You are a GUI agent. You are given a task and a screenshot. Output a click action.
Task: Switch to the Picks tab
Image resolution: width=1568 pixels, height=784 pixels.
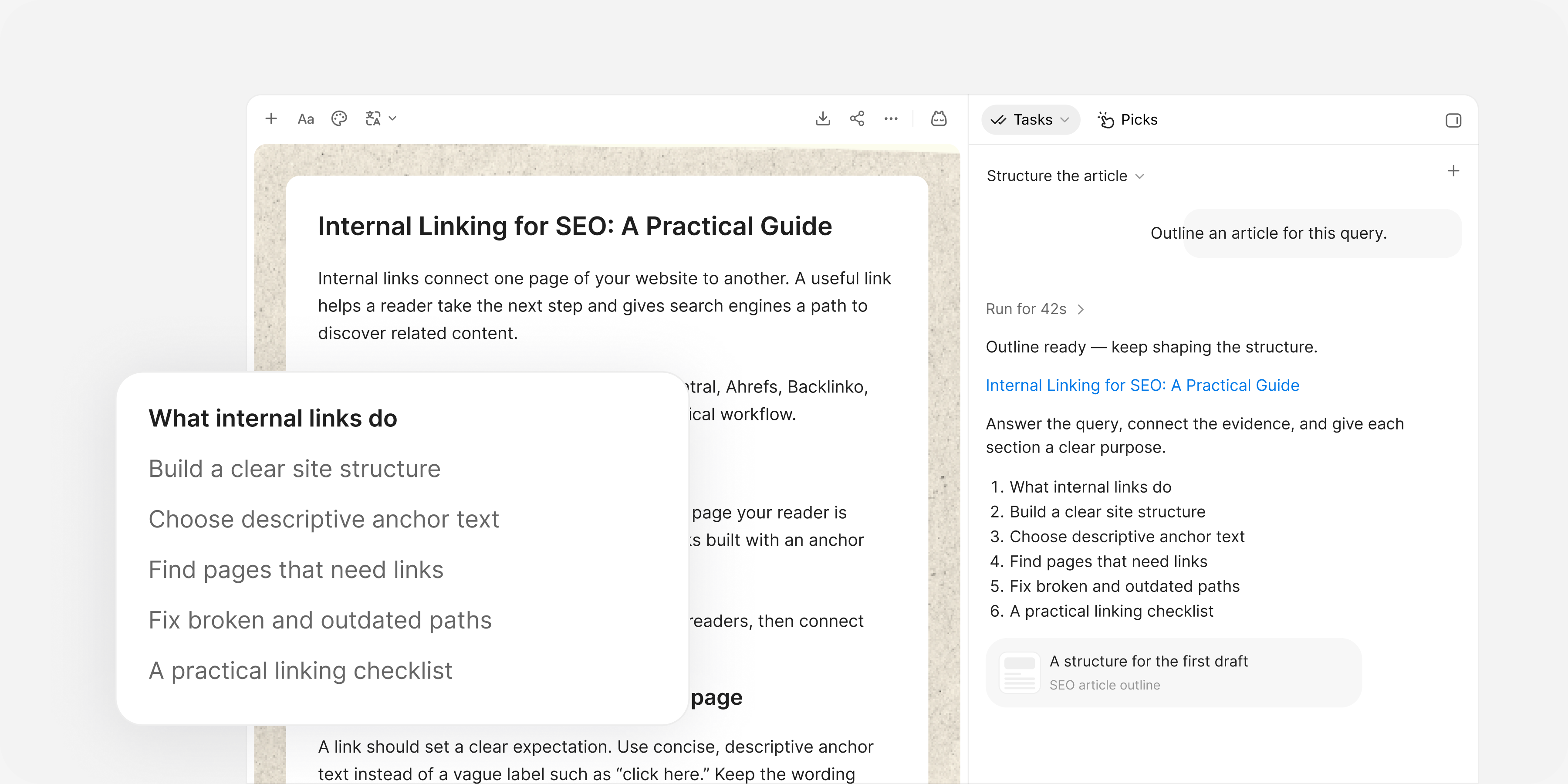point(1127,120)
